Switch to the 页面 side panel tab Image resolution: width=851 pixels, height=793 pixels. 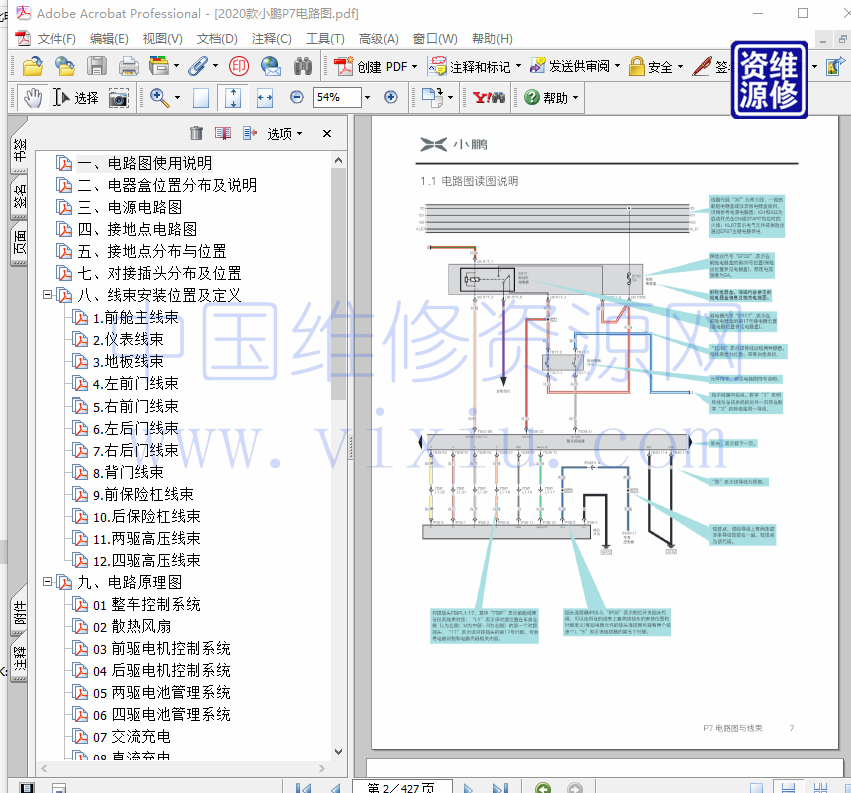click(19, 243)
